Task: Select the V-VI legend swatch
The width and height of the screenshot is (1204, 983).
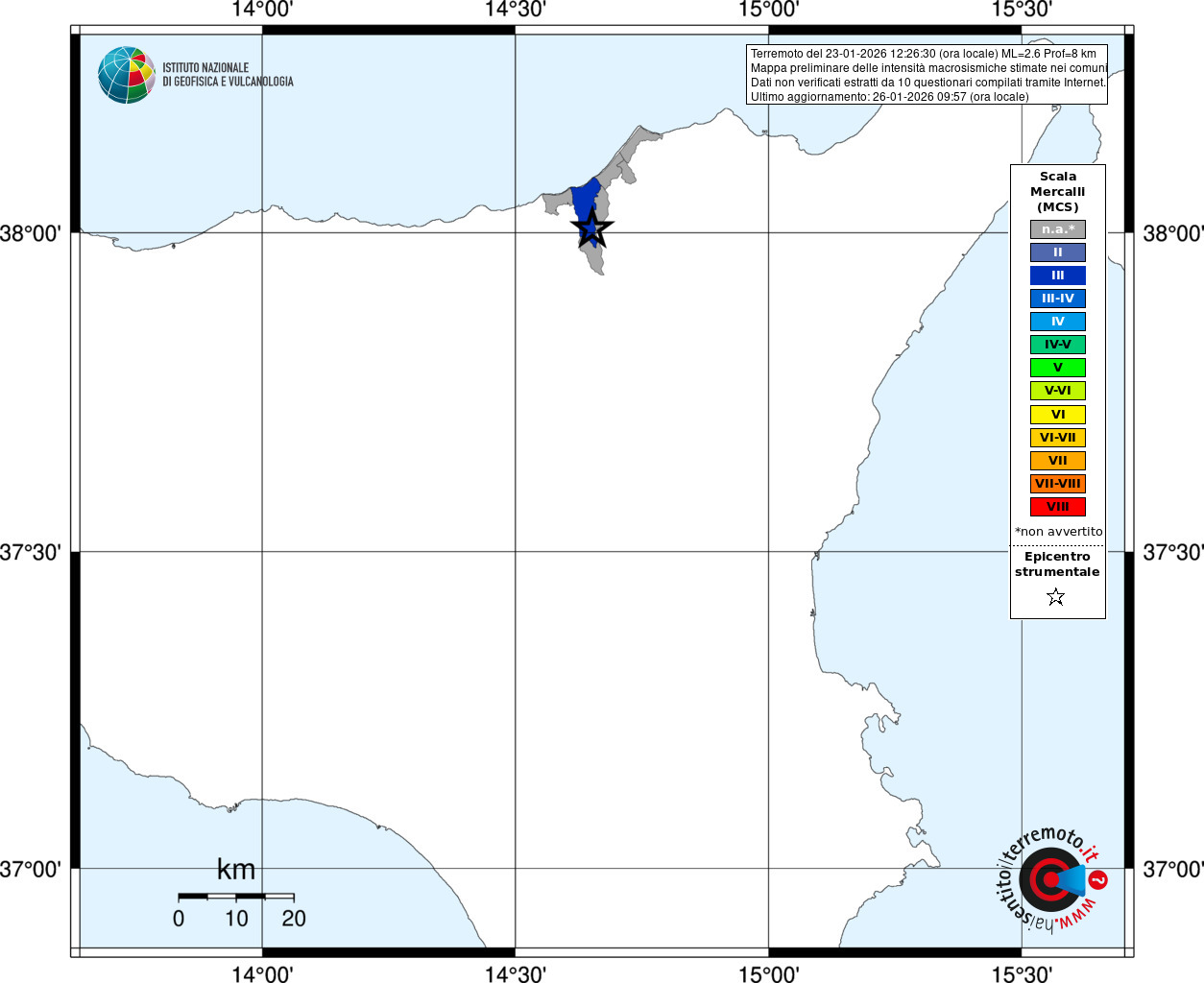Action: (1058, 391)
